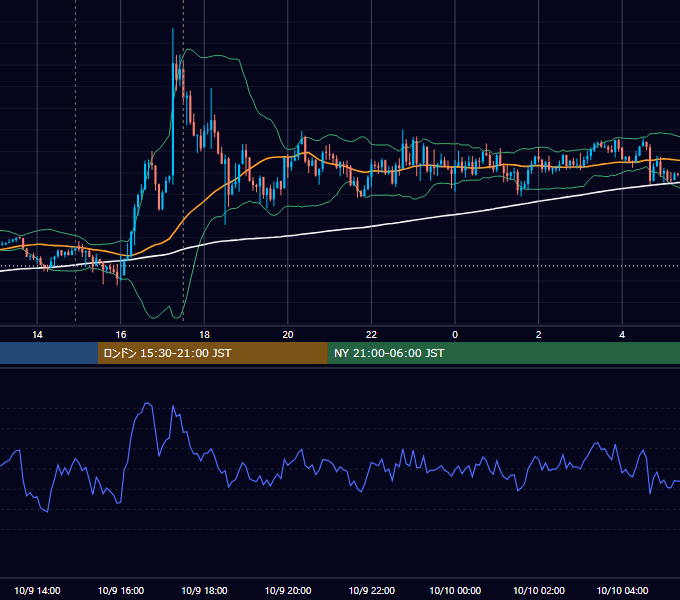
Task: Select the London 15:30-21:00 JST session band
Action: (212, 353)
